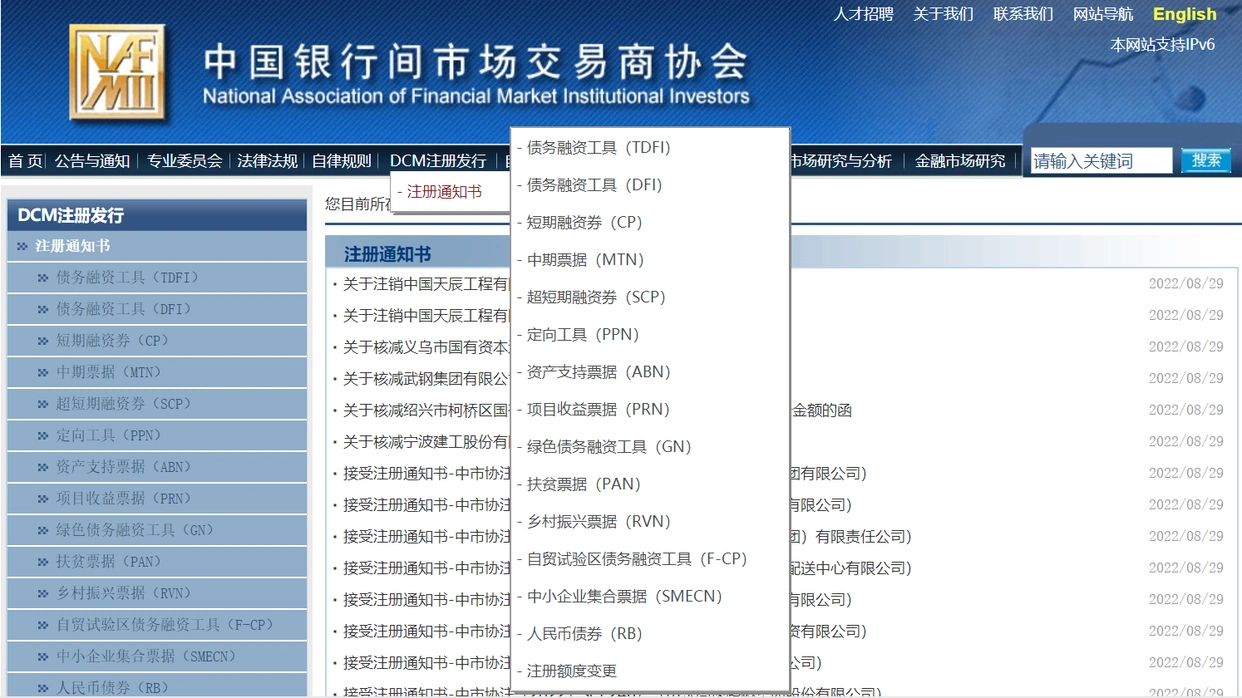The image size is (1242, 698).
Task: Open 网站导航 link
Action: pyautogui.click(x=1103, y=14)
